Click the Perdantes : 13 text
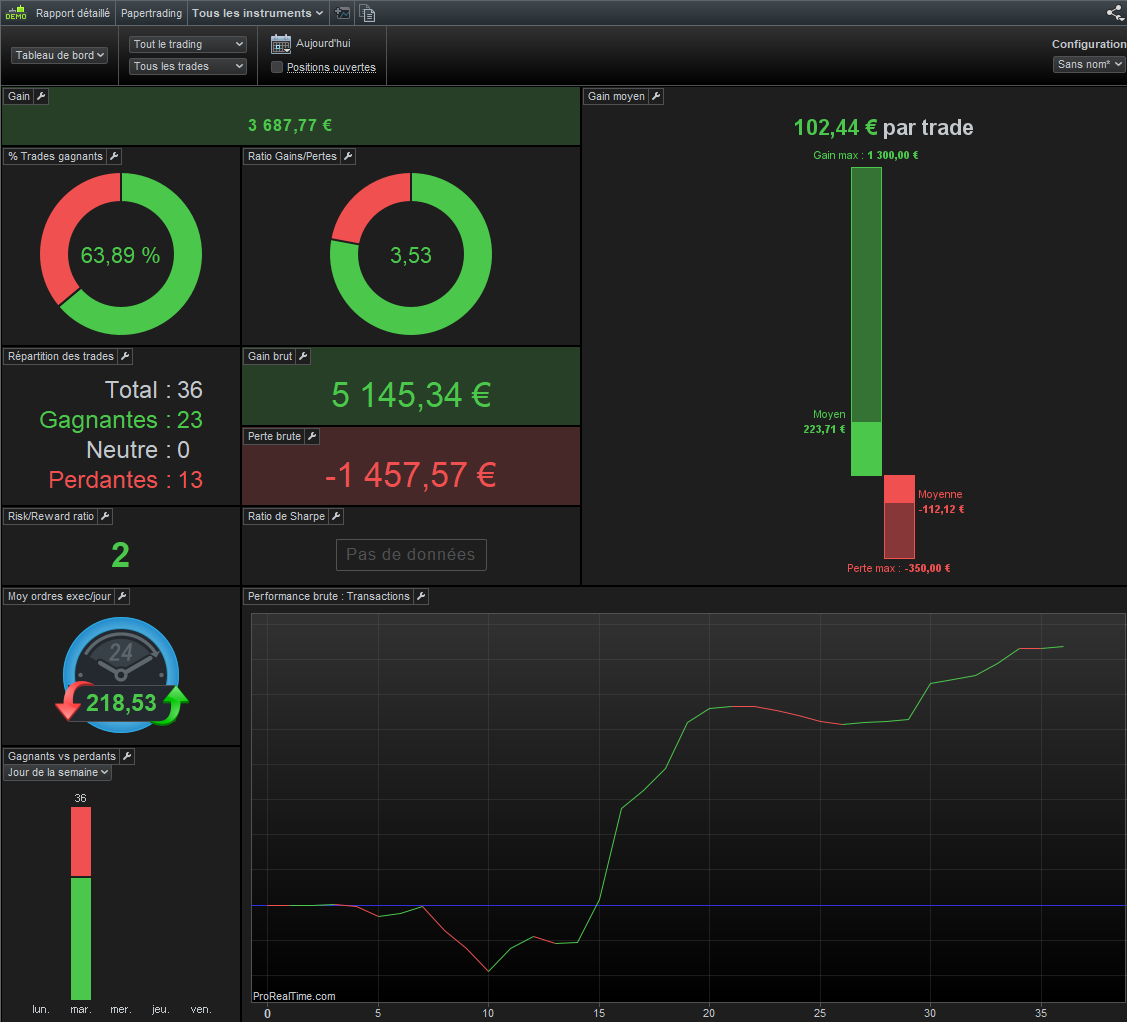 126,480
